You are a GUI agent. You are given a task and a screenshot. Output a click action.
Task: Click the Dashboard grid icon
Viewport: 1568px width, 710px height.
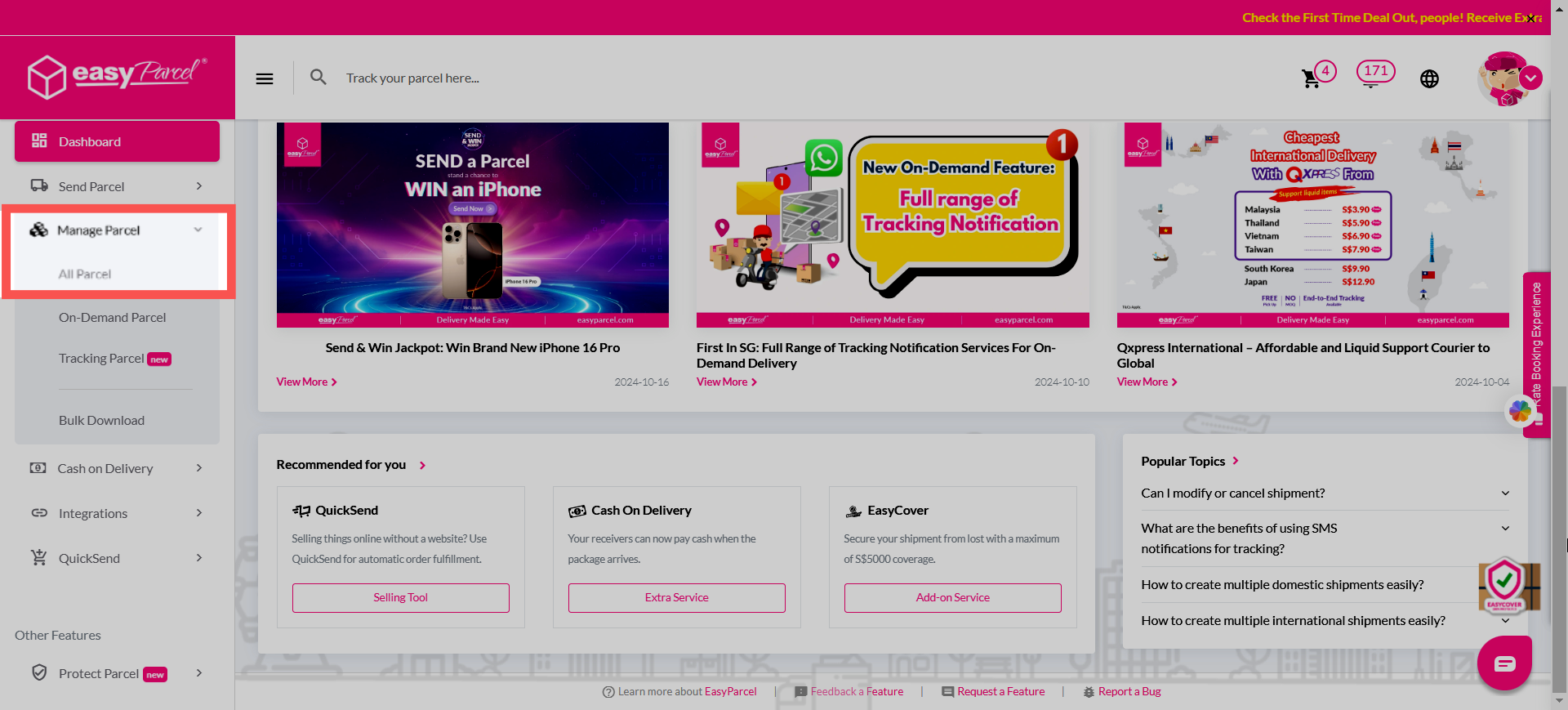pos(39,141)
